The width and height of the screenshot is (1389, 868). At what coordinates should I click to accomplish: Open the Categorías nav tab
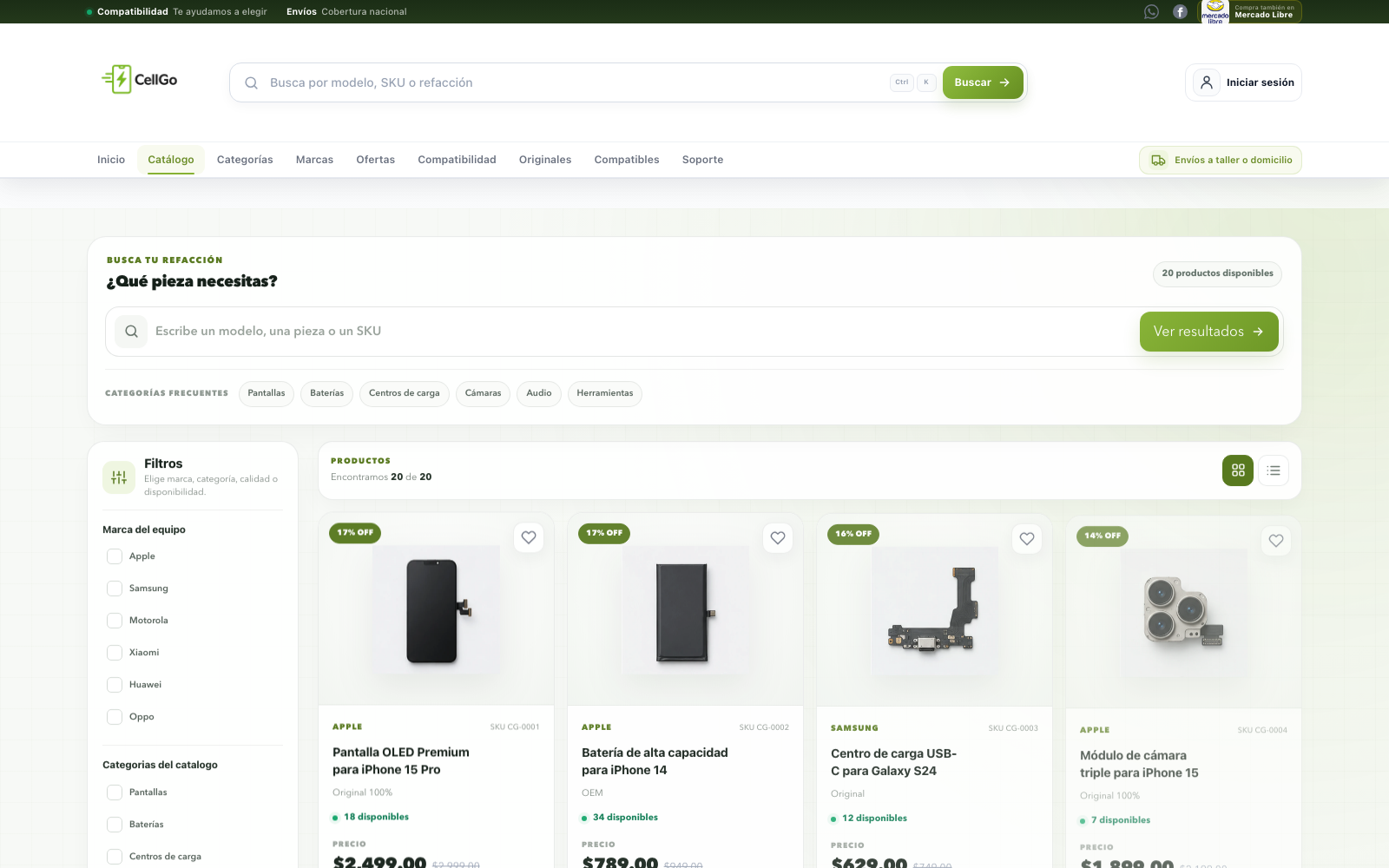pos(245,160)
